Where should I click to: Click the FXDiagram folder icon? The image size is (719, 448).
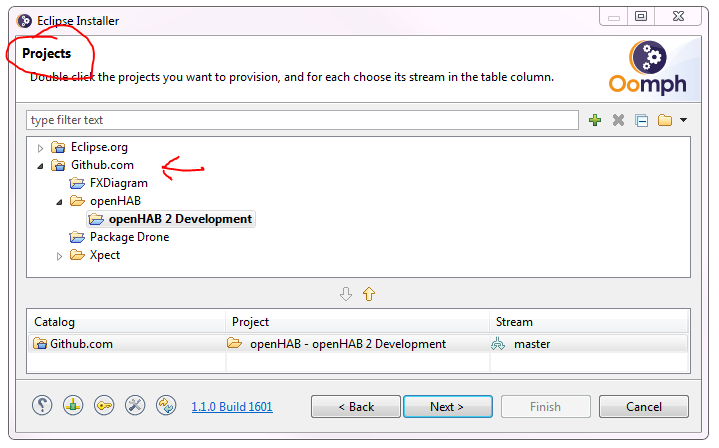click(77, 183)
